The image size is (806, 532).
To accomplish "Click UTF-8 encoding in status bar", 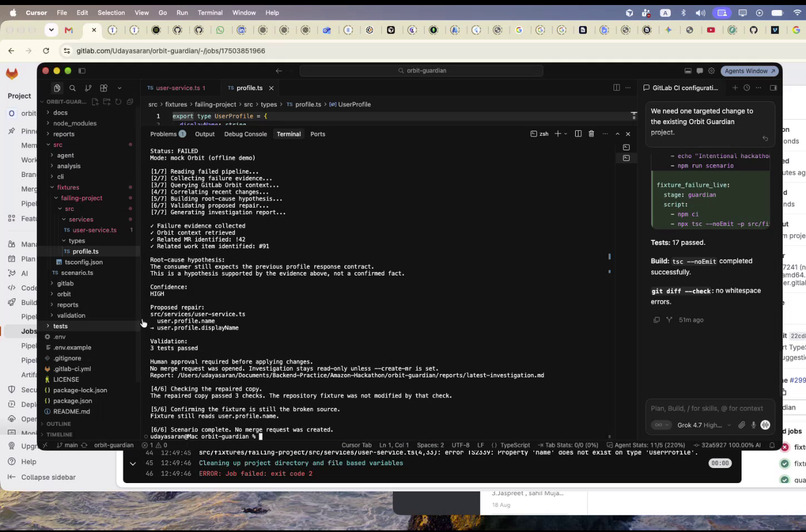I will 460,445.
